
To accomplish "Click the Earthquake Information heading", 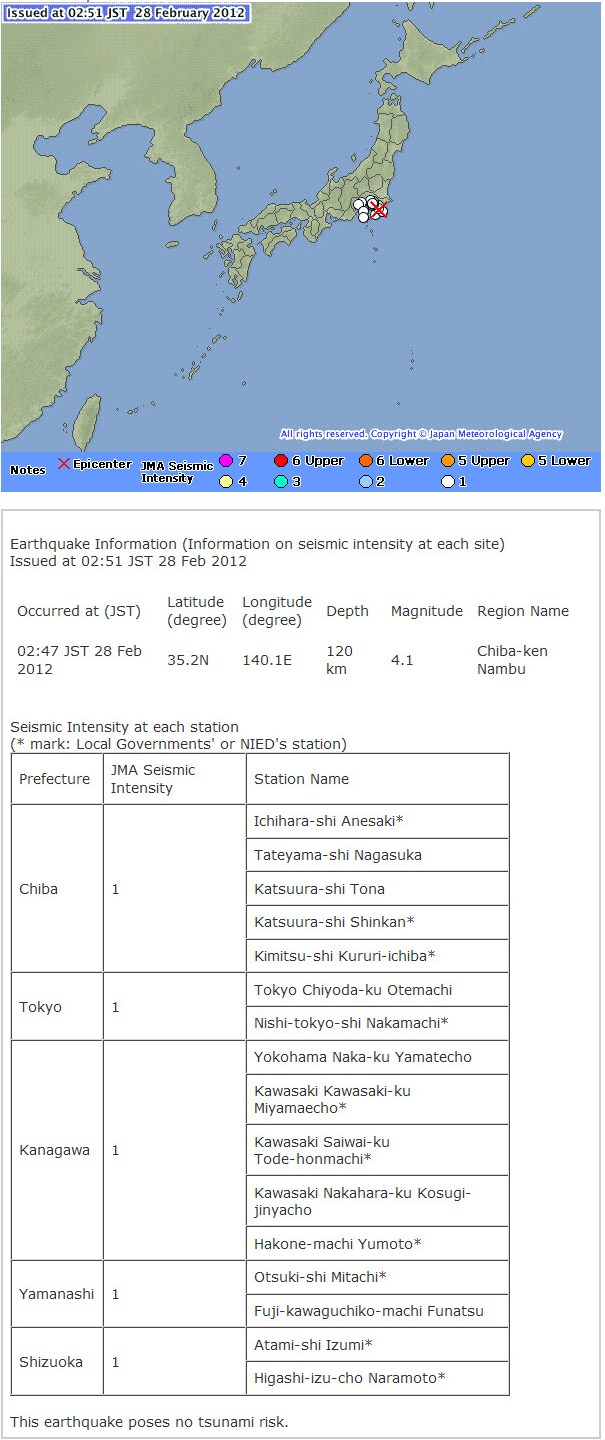I will pyautogui.click(x=257, y=544).
